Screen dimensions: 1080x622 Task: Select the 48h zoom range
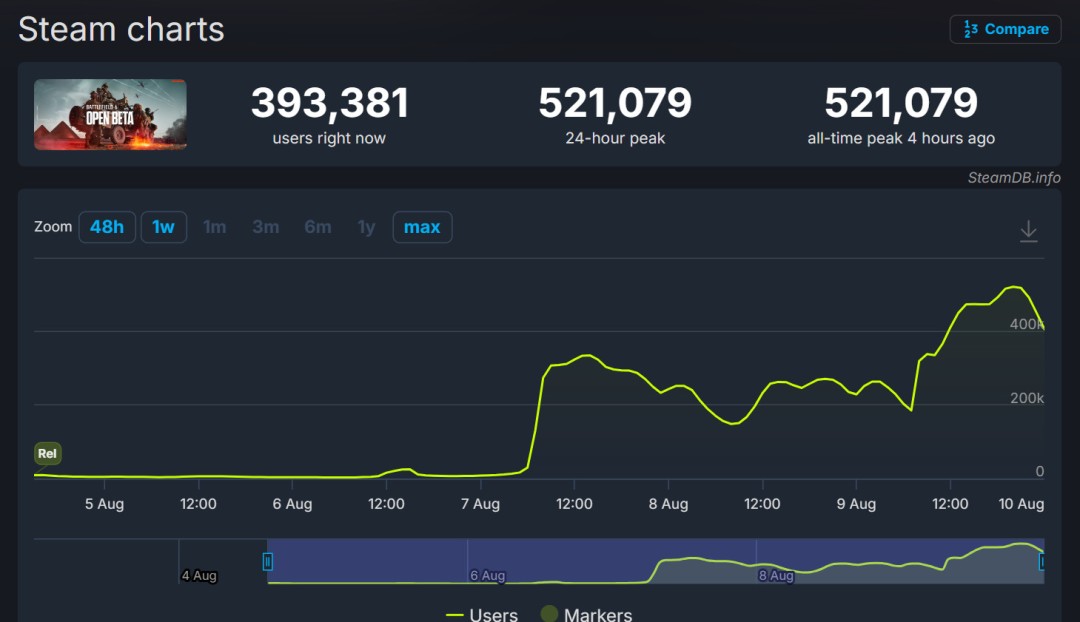(x=107, y=227)
